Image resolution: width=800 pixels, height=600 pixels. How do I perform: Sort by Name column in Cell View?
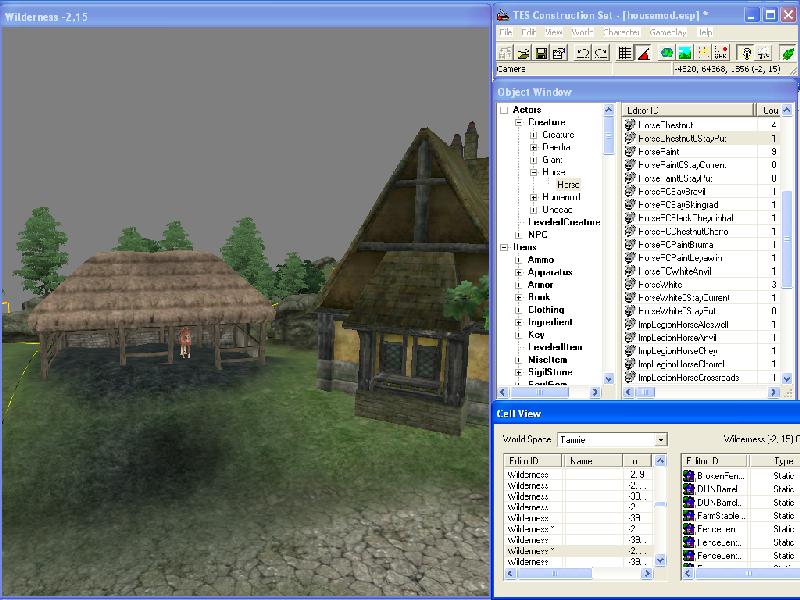(x=592, y=461)
